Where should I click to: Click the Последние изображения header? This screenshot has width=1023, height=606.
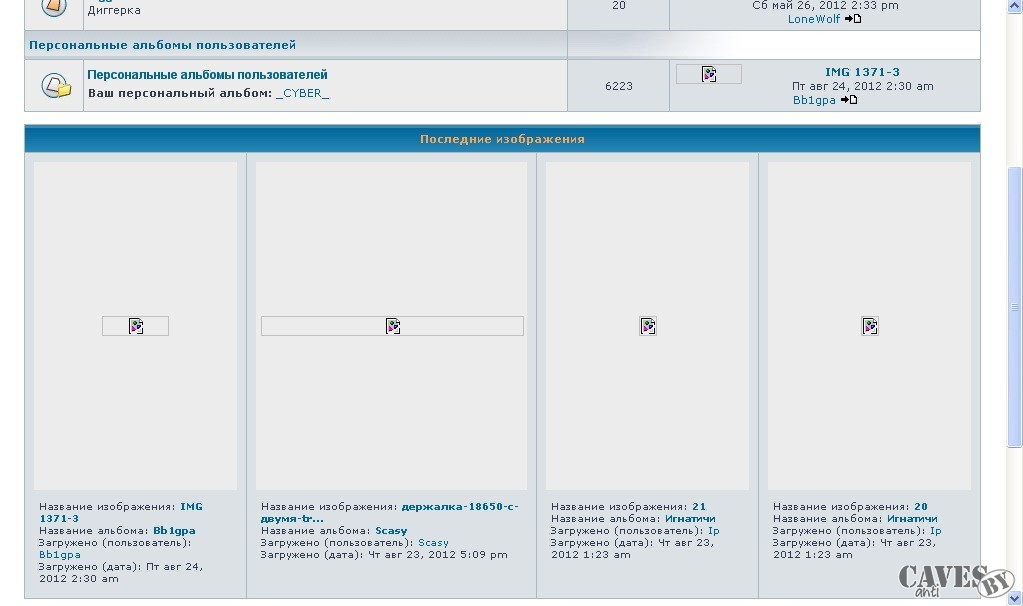pyautogui.click(x=502, y=139)
